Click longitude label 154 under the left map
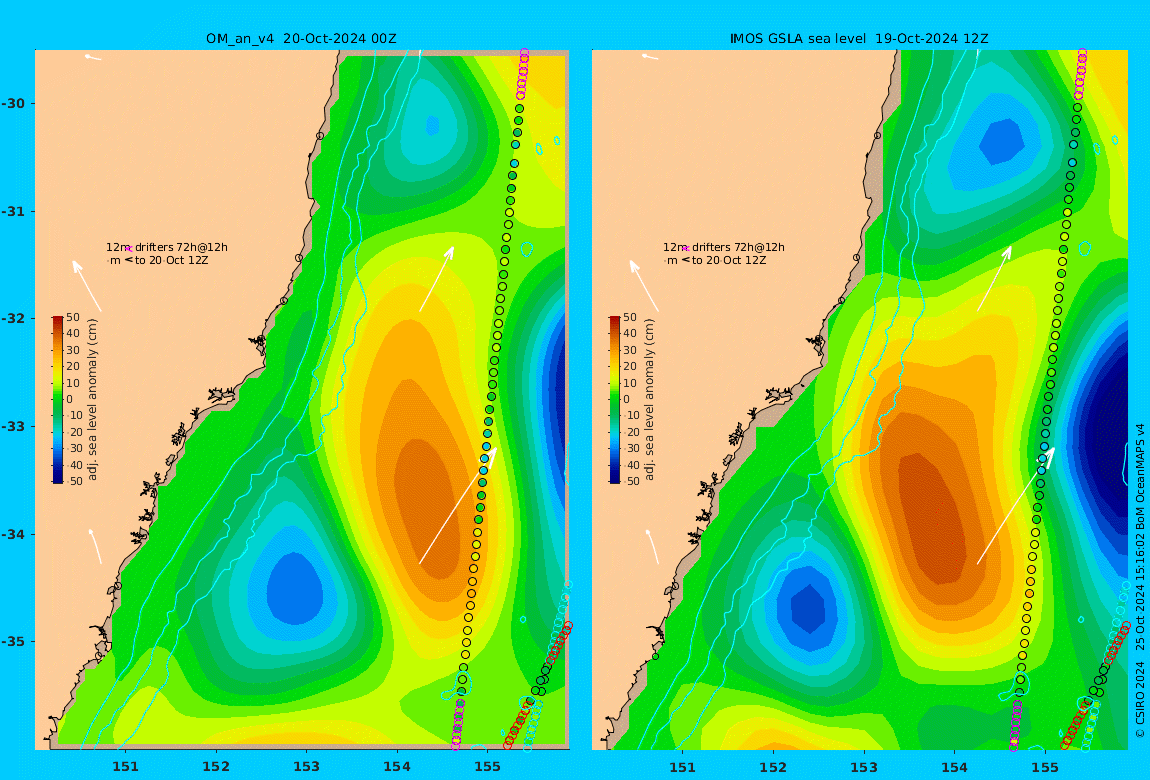The height and width of the screenshot is (780, 1150). pos(397,767)
